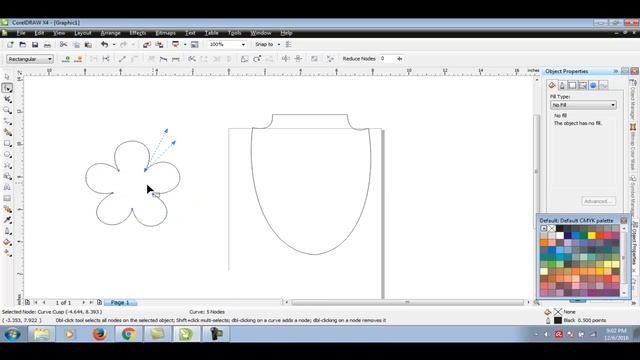Select the Polygon tool
Viewport: 640px width, 360px height.
(7, 165)
